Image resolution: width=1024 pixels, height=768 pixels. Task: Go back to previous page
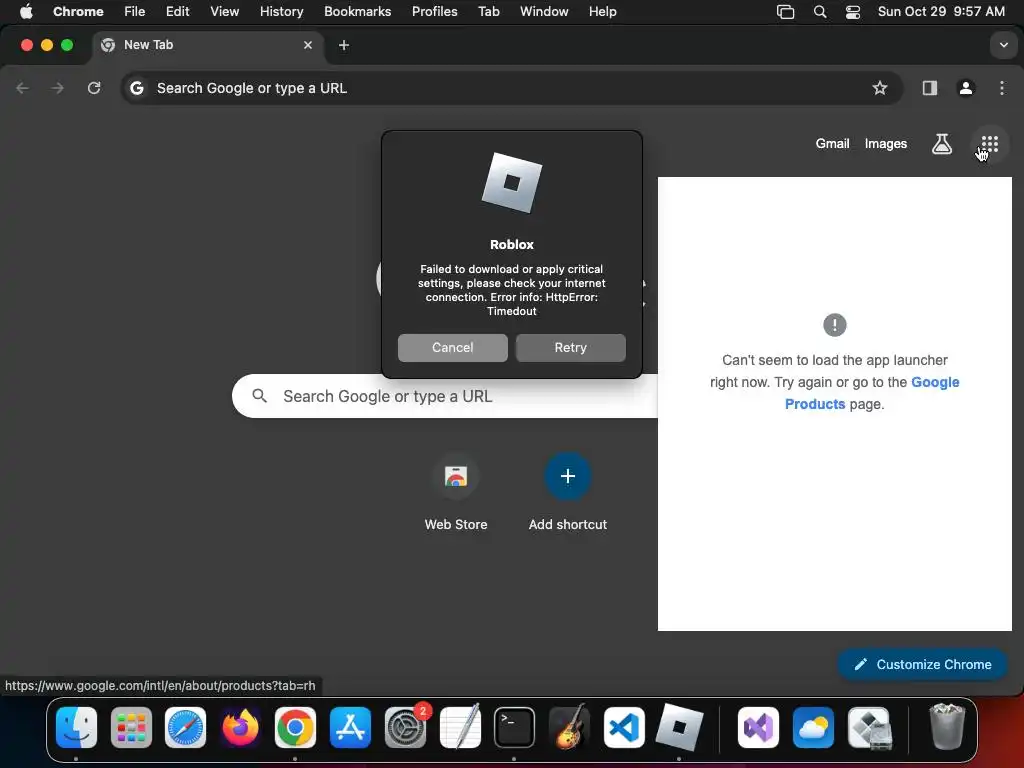click(23, 88)
